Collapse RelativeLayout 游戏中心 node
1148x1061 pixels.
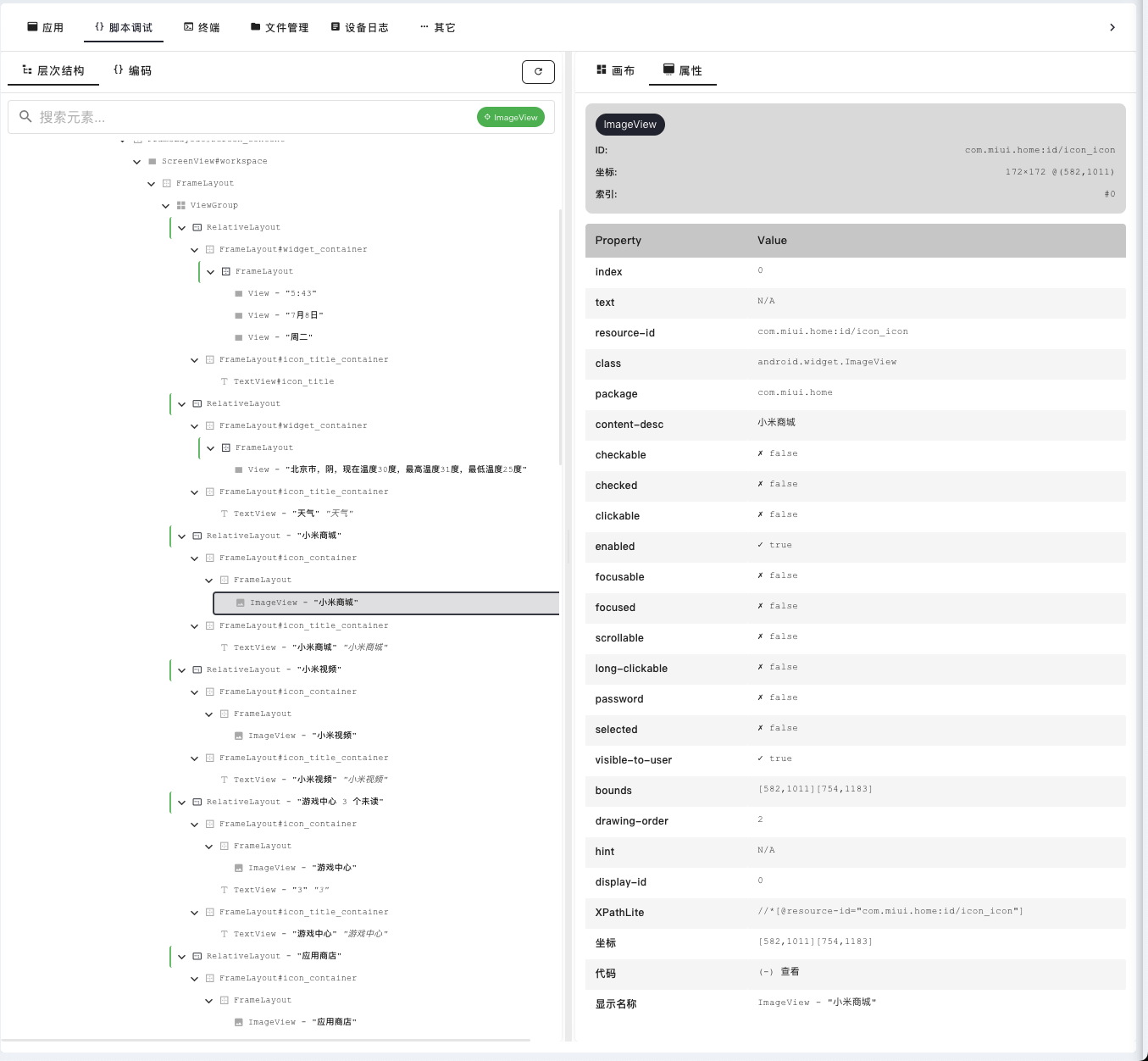182,802
